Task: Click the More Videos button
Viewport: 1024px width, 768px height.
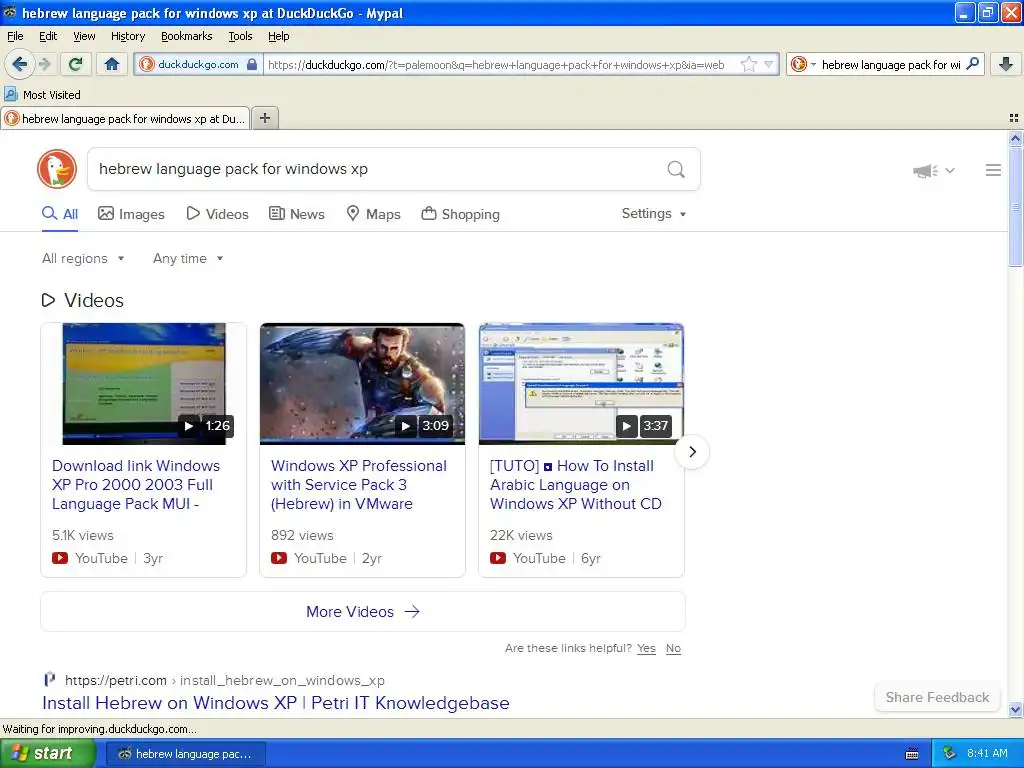Action: [362, 611]
